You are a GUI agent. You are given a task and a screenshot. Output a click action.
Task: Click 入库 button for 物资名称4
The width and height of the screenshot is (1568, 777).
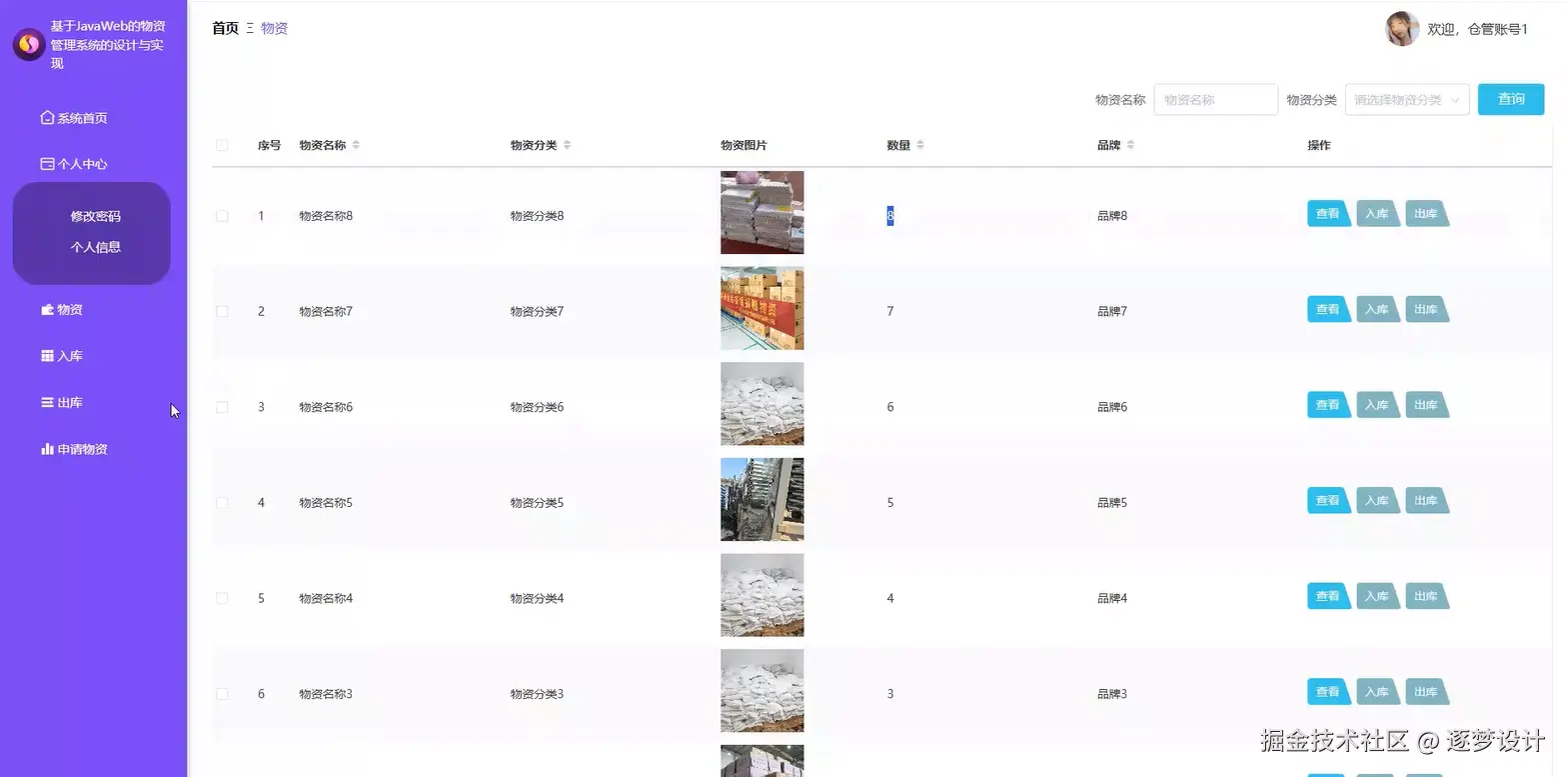(1377, 597)
